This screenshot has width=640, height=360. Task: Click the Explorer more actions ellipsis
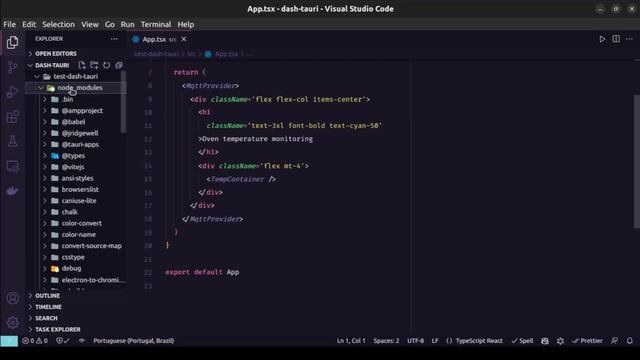[x=114, y=39]
